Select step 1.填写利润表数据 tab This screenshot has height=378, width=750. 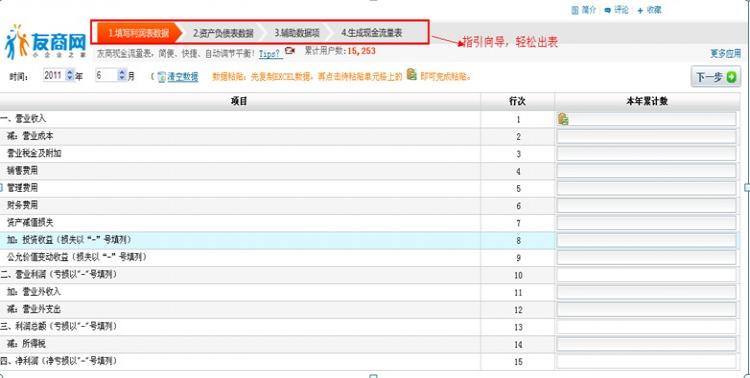point(138,33)
